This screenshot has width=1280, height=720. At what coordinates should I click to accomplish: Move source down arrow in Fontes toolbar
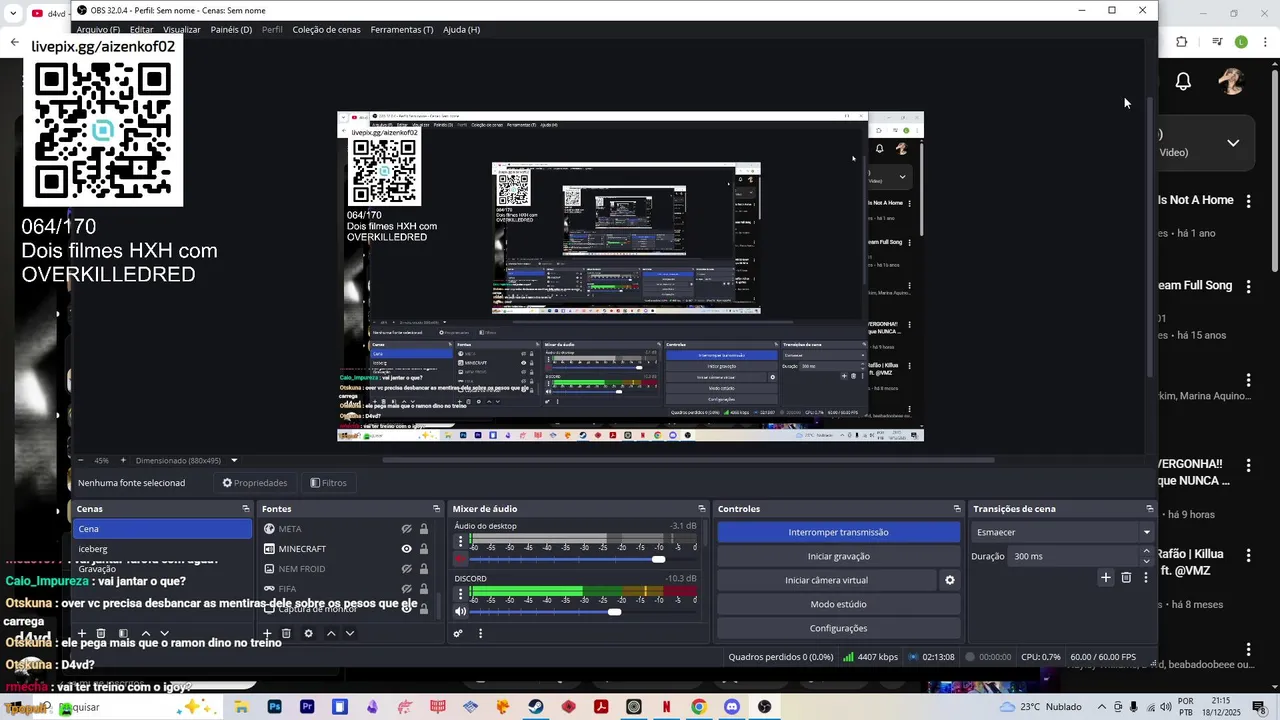350,633
